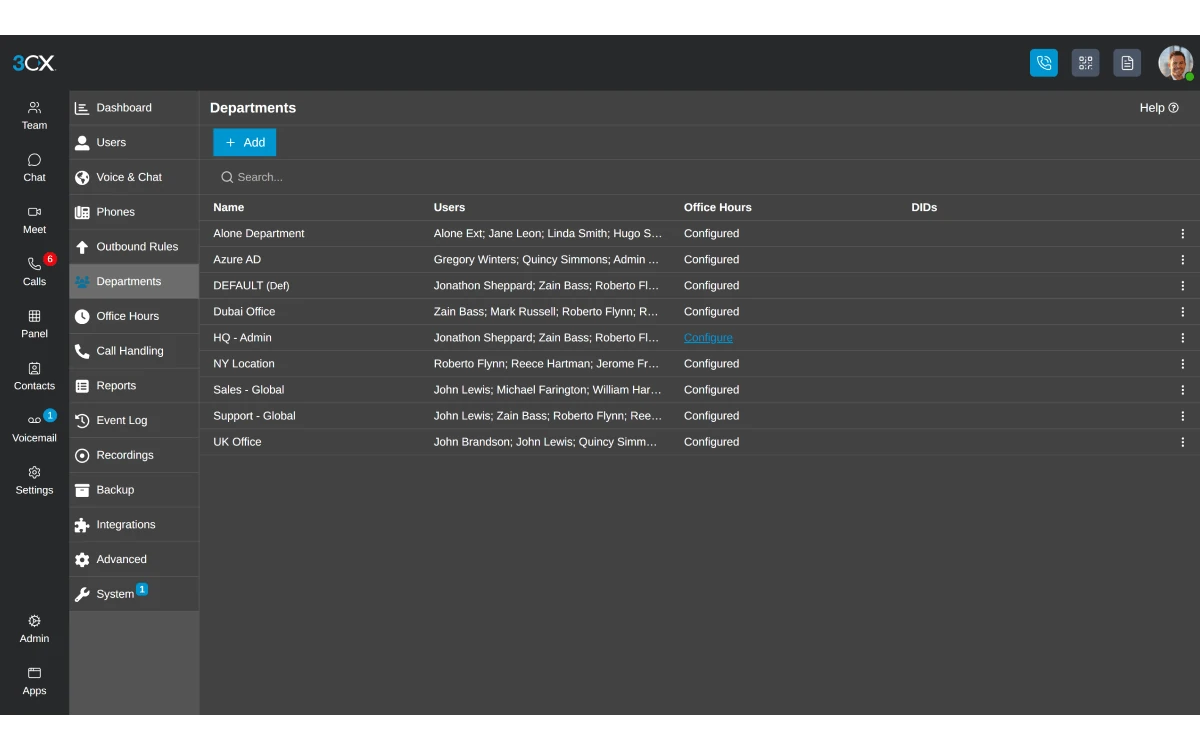This screenshot has height=750, width=1200.
Task: Open Call Handling menu item
Action: (x=134, y=351)
